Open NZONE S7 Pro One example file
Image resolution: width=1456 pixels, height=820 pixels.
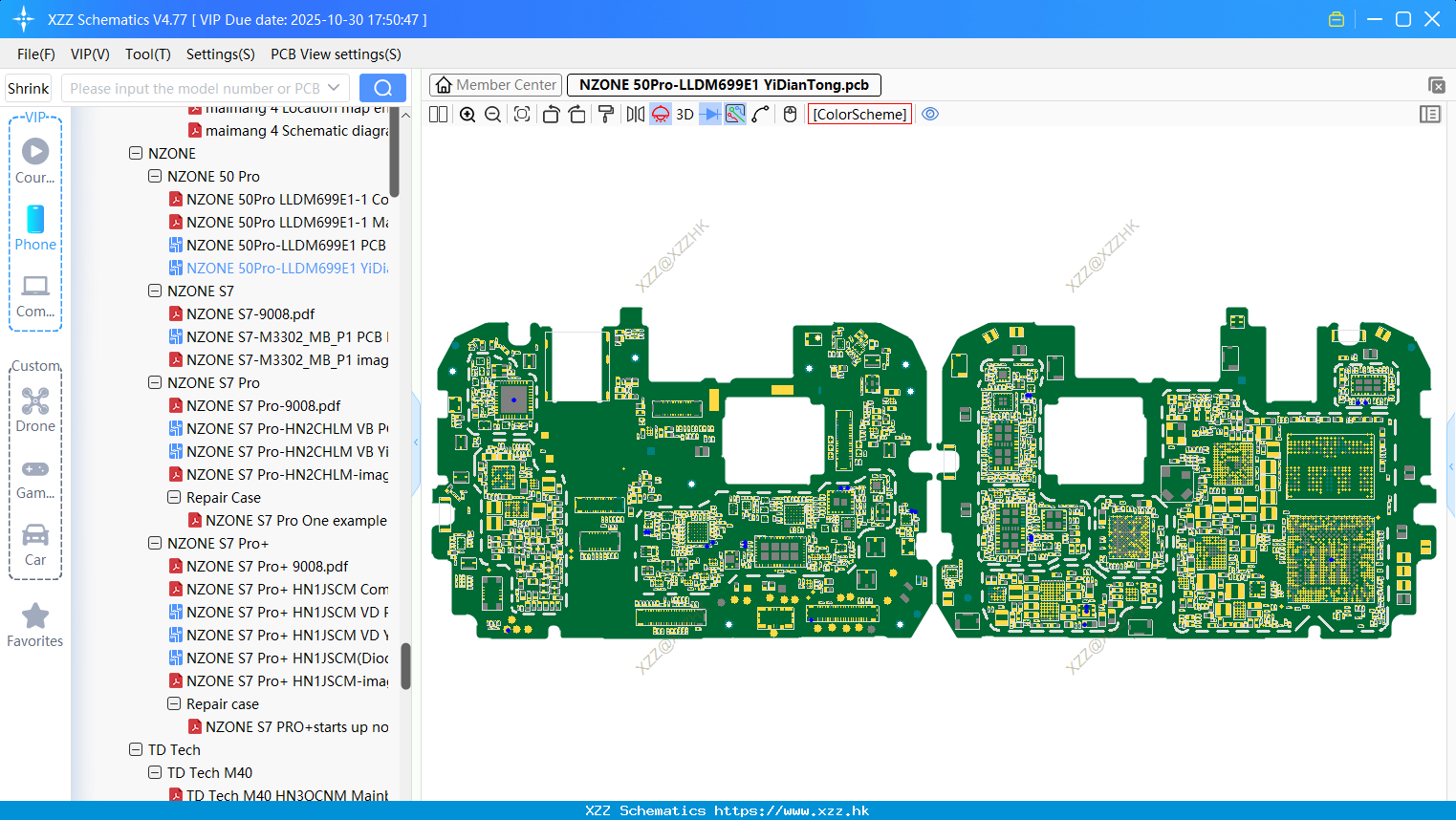(x=288, y=520)
